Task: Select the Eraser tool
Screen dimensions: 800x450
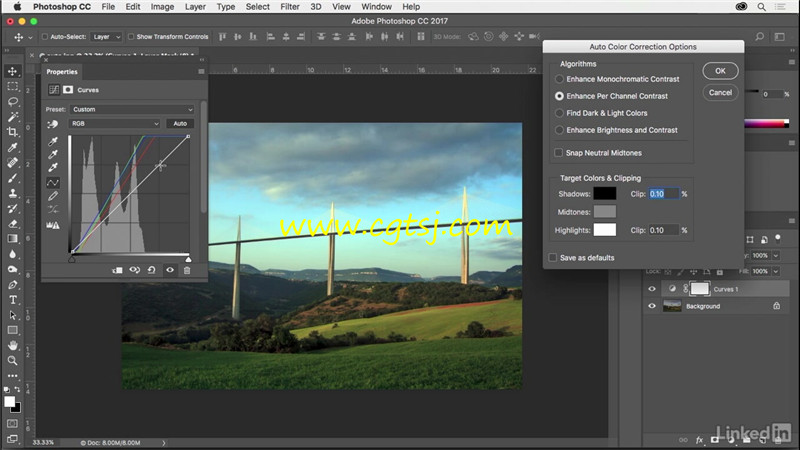Action: [x=12, y=223]
